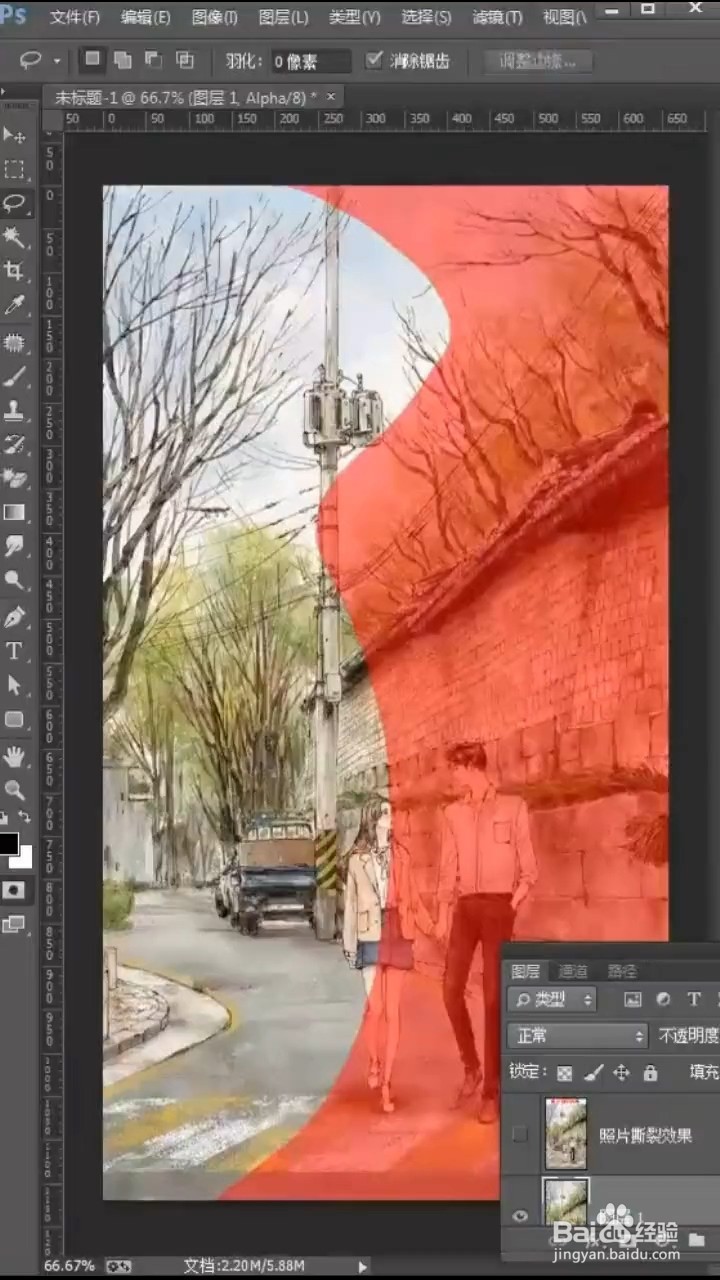Filter layers by adjustment layer icon
Screen dimensions: 720x1280
[663, 999]
